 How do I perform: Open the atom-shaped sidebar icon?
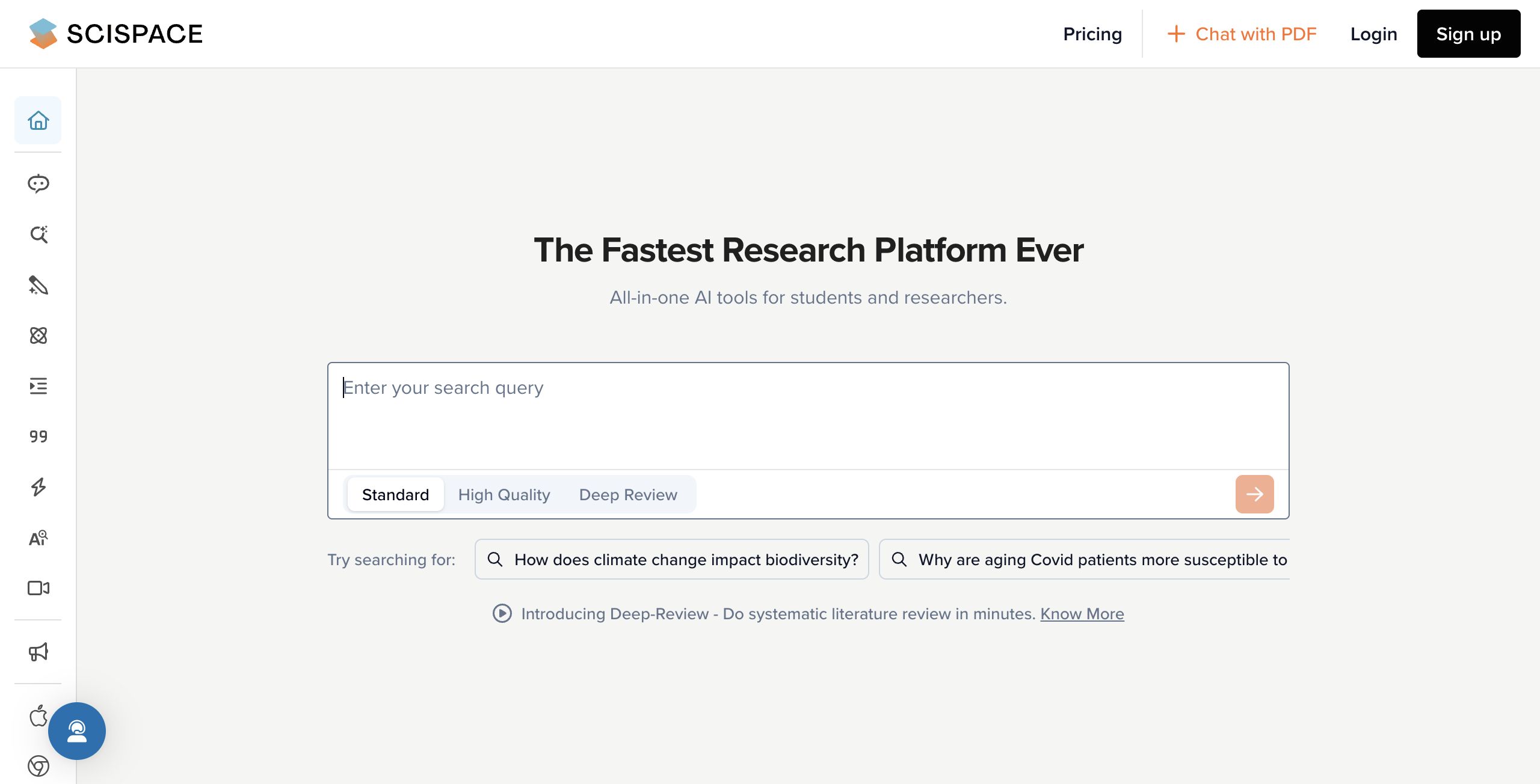38,335
